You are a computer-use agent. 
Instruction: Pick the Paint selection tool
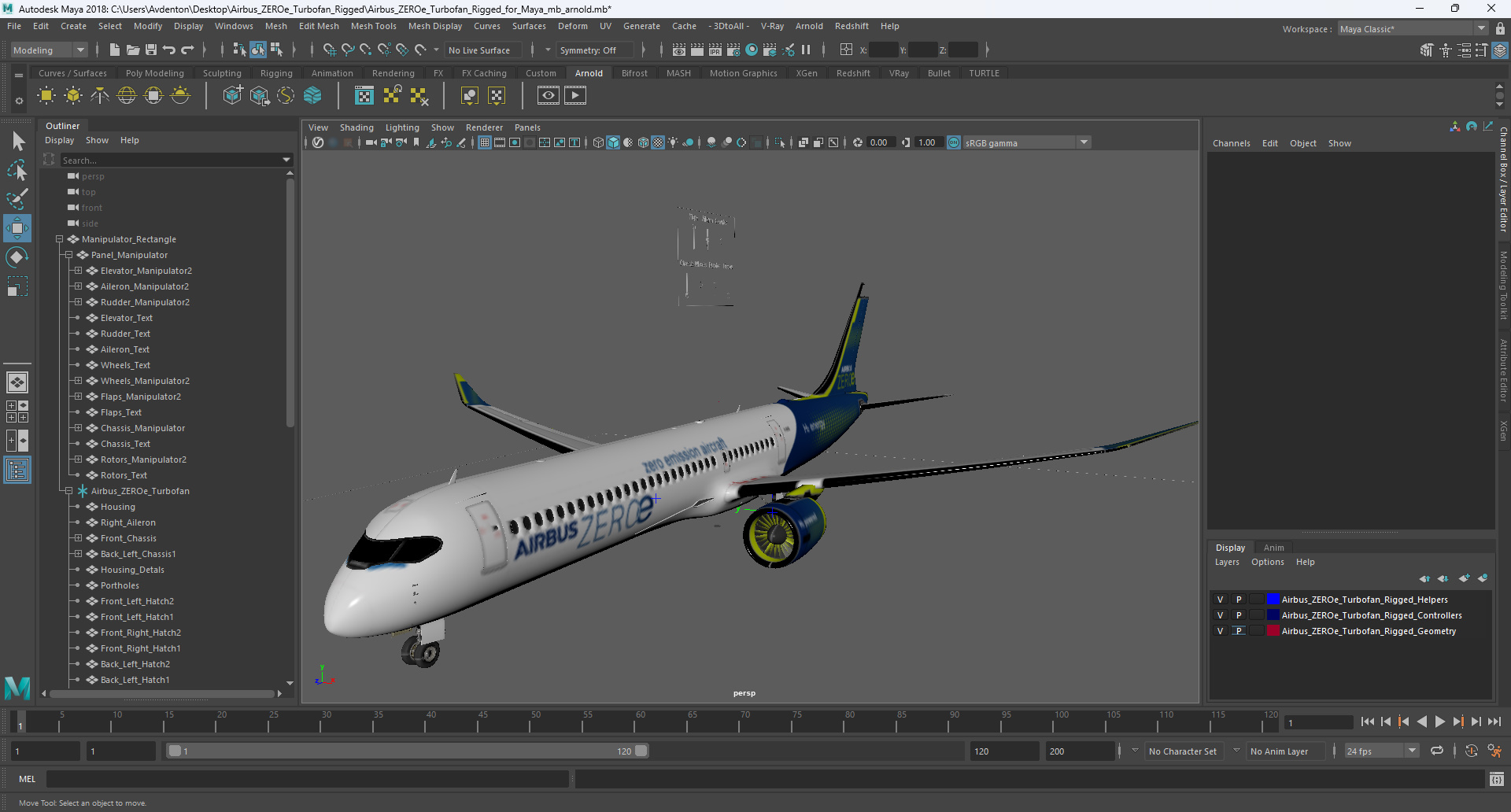[17, 199]
